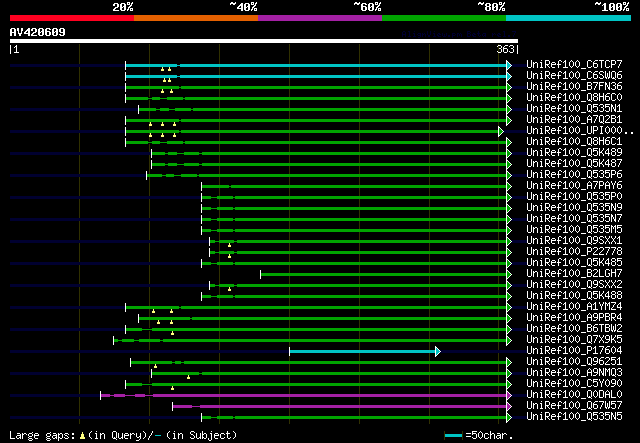The width and height of the screenshot is (640, 443).
Task: Select the UniRef100_Q67W57 hit name
Action: (x=574, y=406)
